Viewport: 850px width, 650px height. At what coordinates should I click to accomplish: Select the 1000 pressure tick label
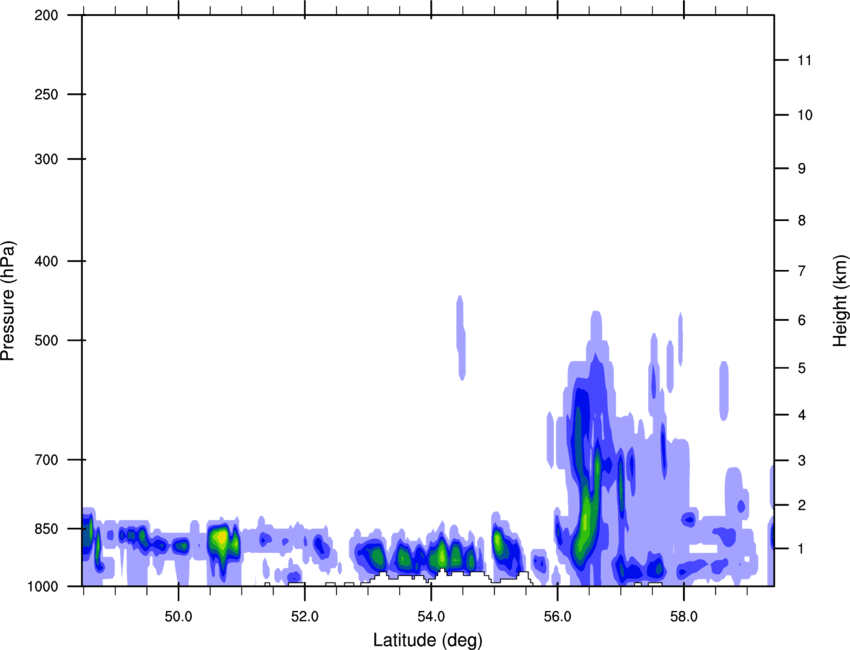42,587
